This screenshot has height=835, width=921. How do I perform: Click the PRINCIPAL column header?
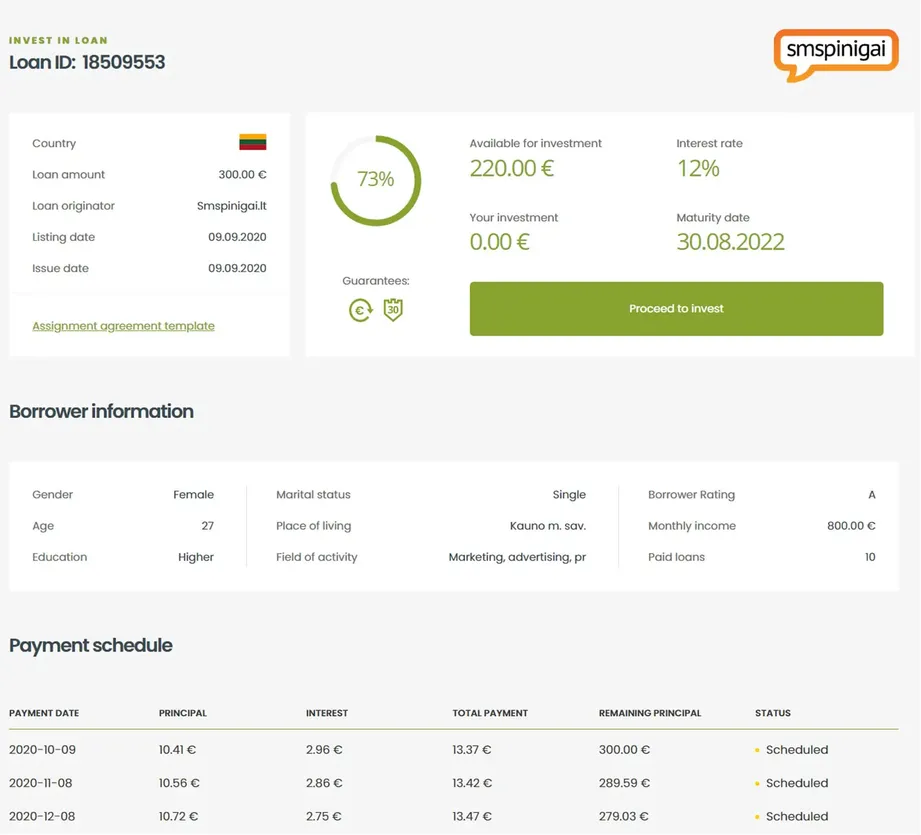point(183,713)
